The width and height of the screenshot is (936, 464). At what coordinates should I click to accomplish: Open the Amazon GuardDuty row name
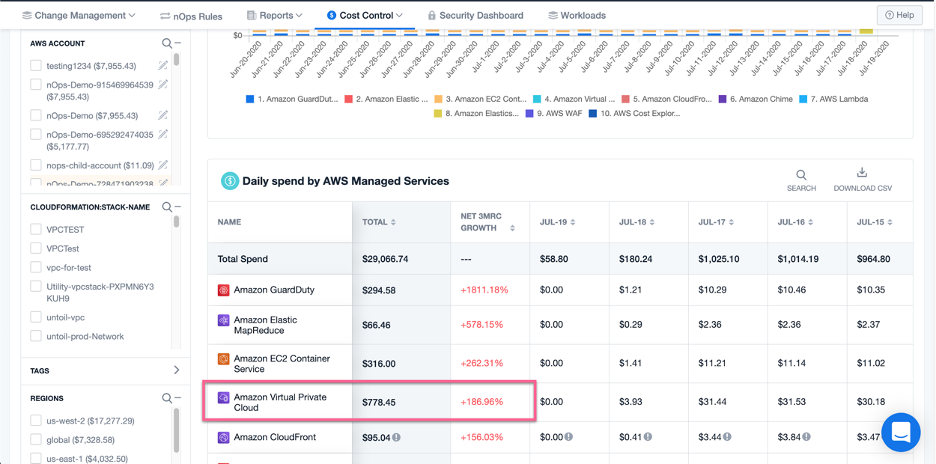coord(274,290)
